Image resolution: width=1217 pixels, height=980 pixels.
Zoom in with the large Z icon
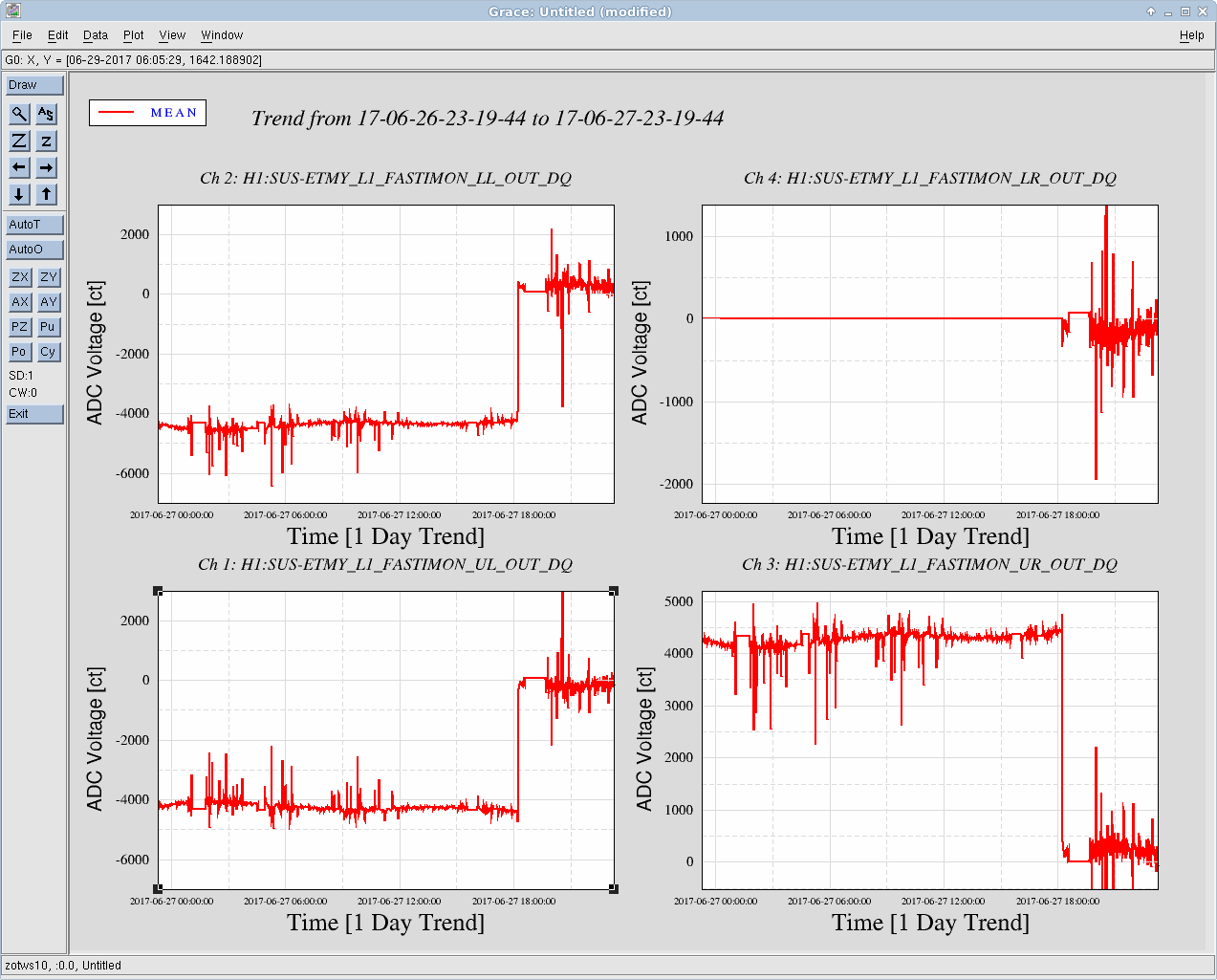click(x=19, y=141)
